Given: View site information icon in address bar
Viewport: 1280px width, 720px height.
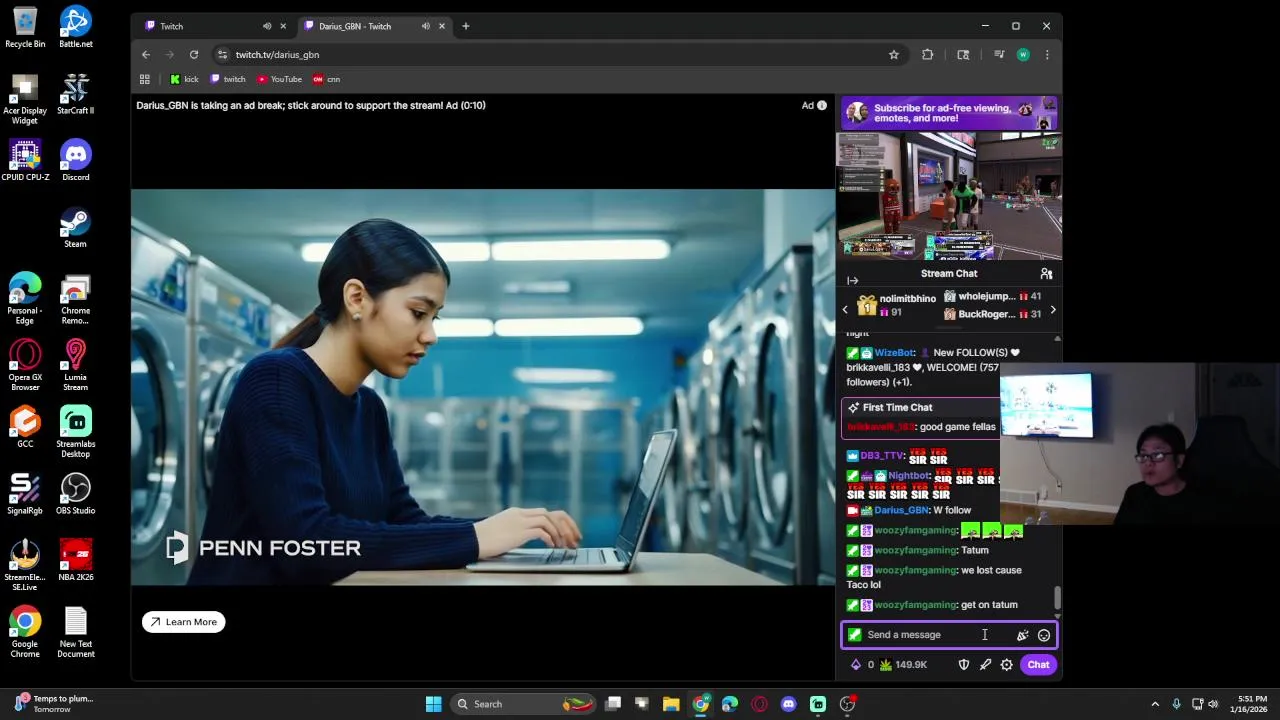Looking at the screenshot, I should 222,55.
